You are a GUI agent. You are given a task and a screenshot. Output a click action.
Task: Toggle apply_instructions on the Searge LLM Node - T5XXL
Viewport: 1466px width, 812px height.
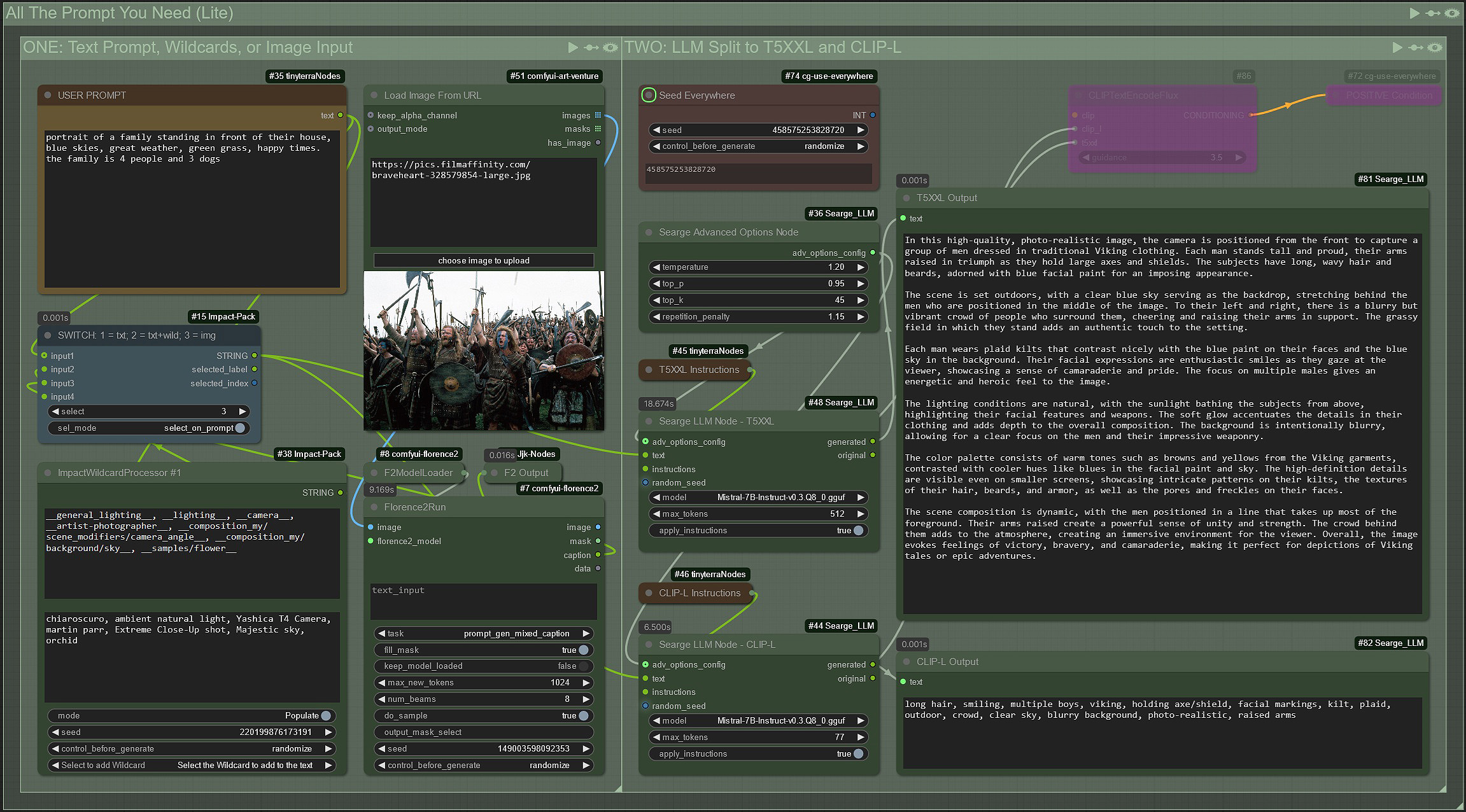(x=857, y=530)
